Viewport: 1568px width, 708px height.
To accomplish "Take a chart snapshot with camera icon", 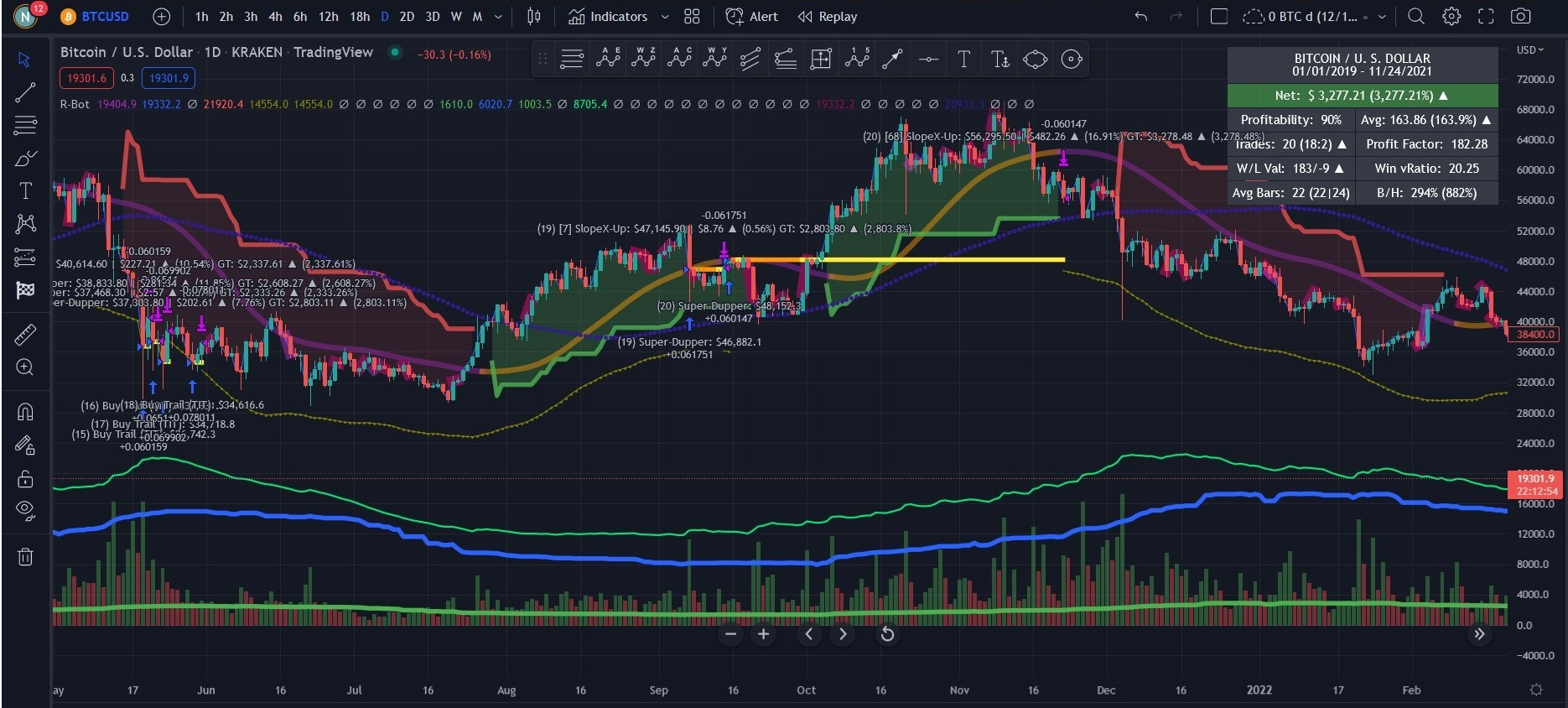I will pos(1520,17).
